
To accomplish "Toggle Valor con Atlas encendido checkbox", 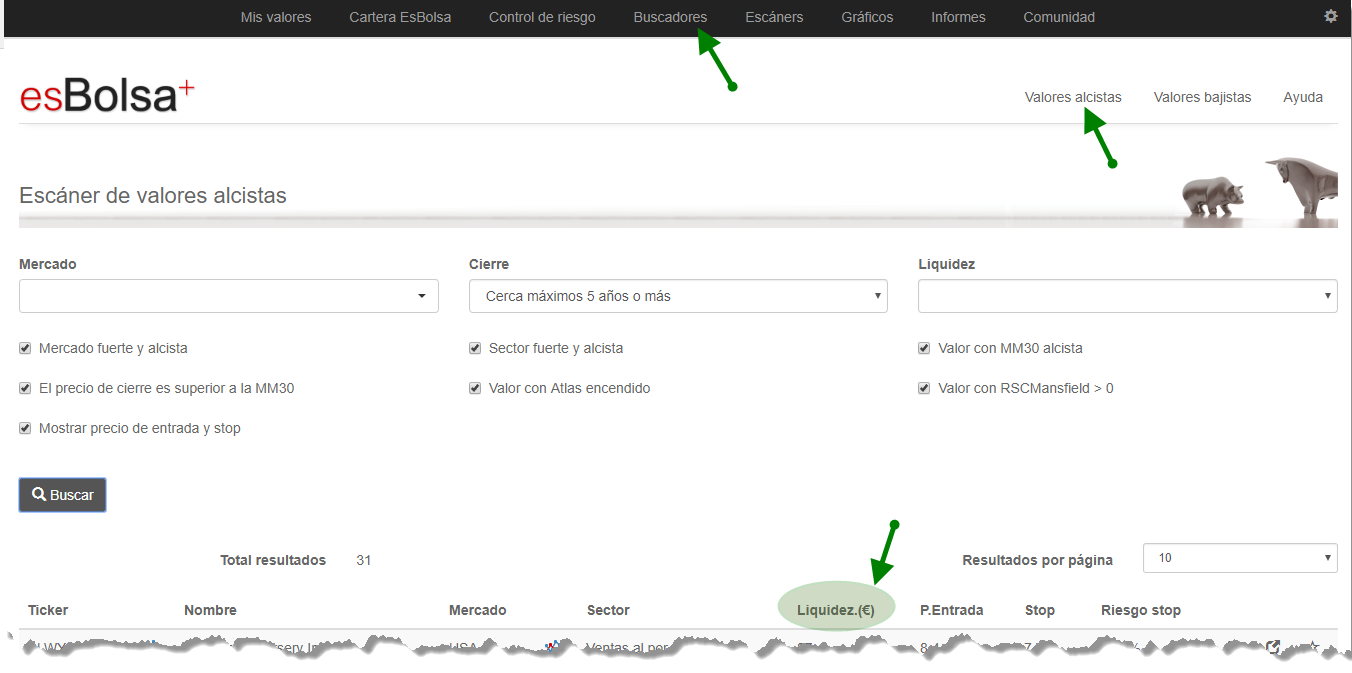I will (475, 388).
